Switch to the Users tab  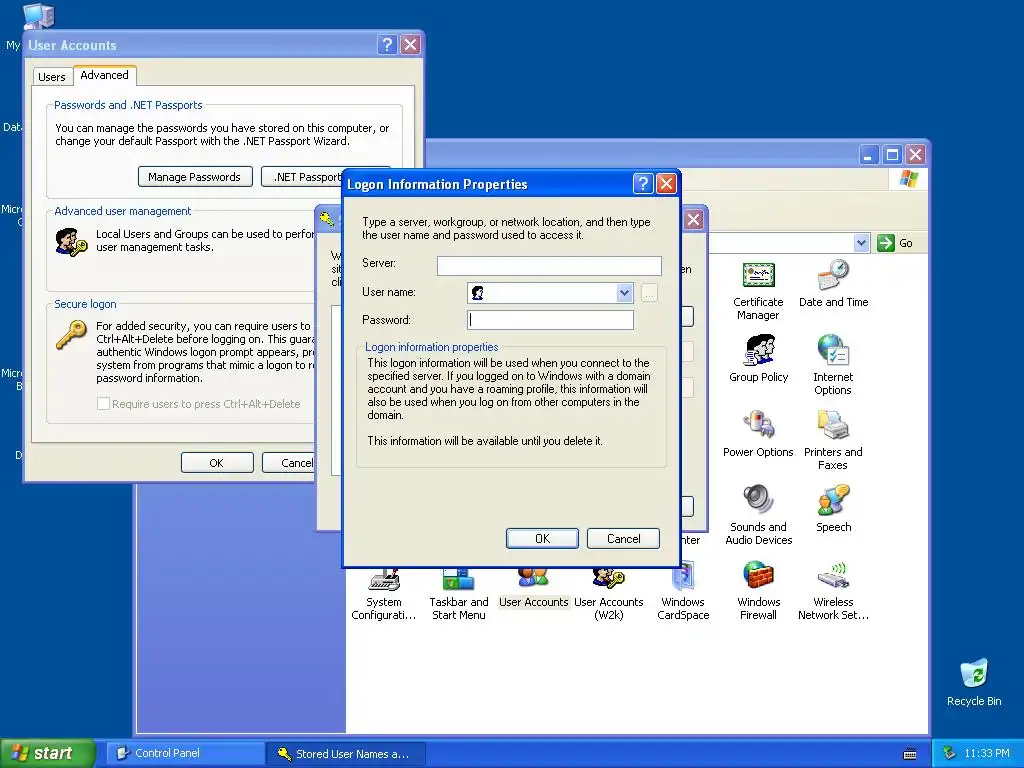(x=52, y=76)
